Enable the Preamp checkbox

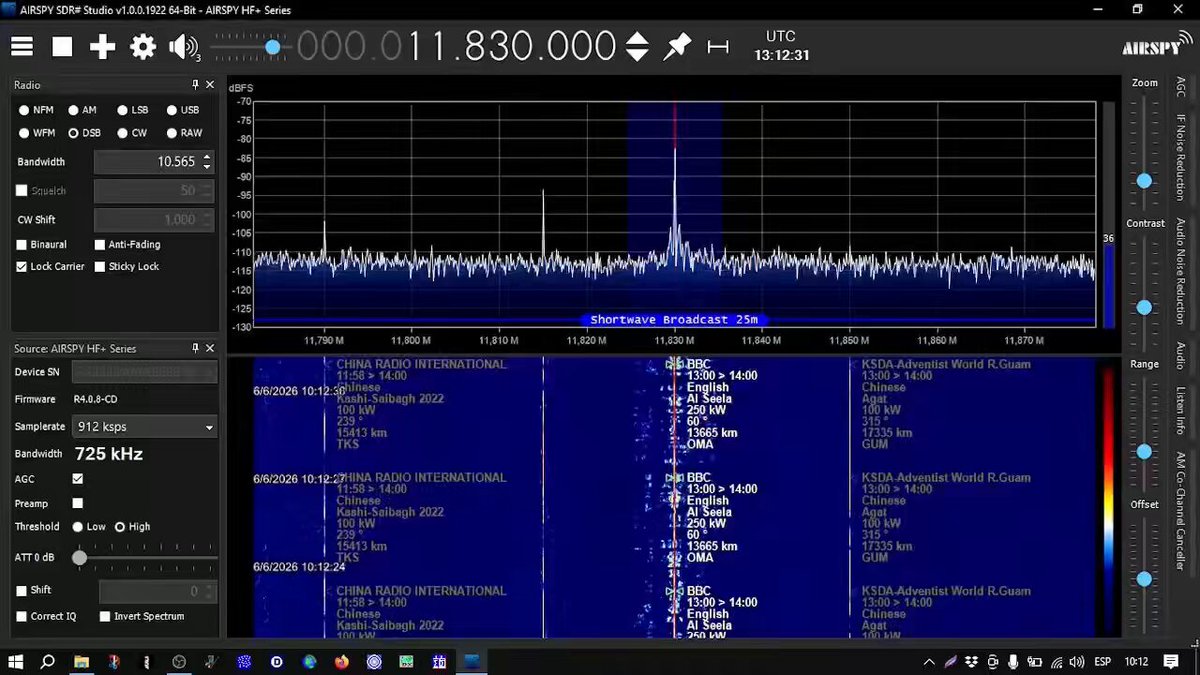[x=78, y=503]
